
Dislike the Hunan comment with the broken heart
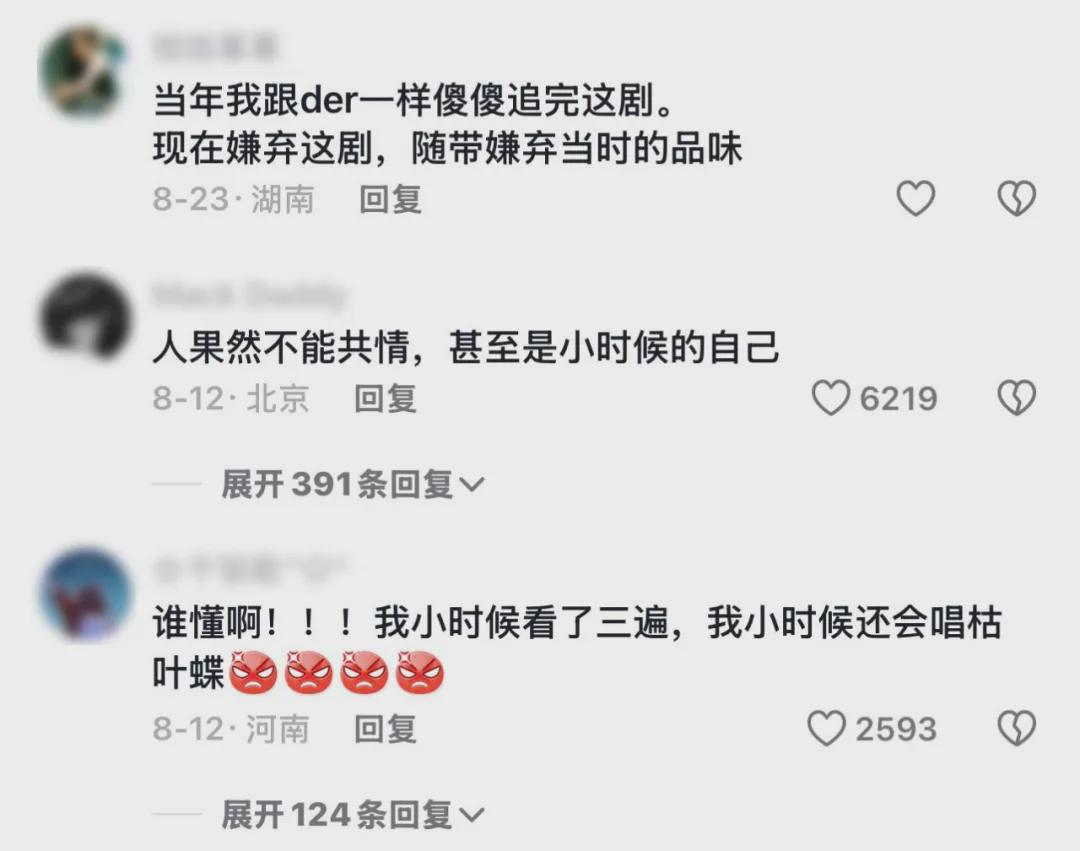pyautogui.click(x=1017, y=198)
